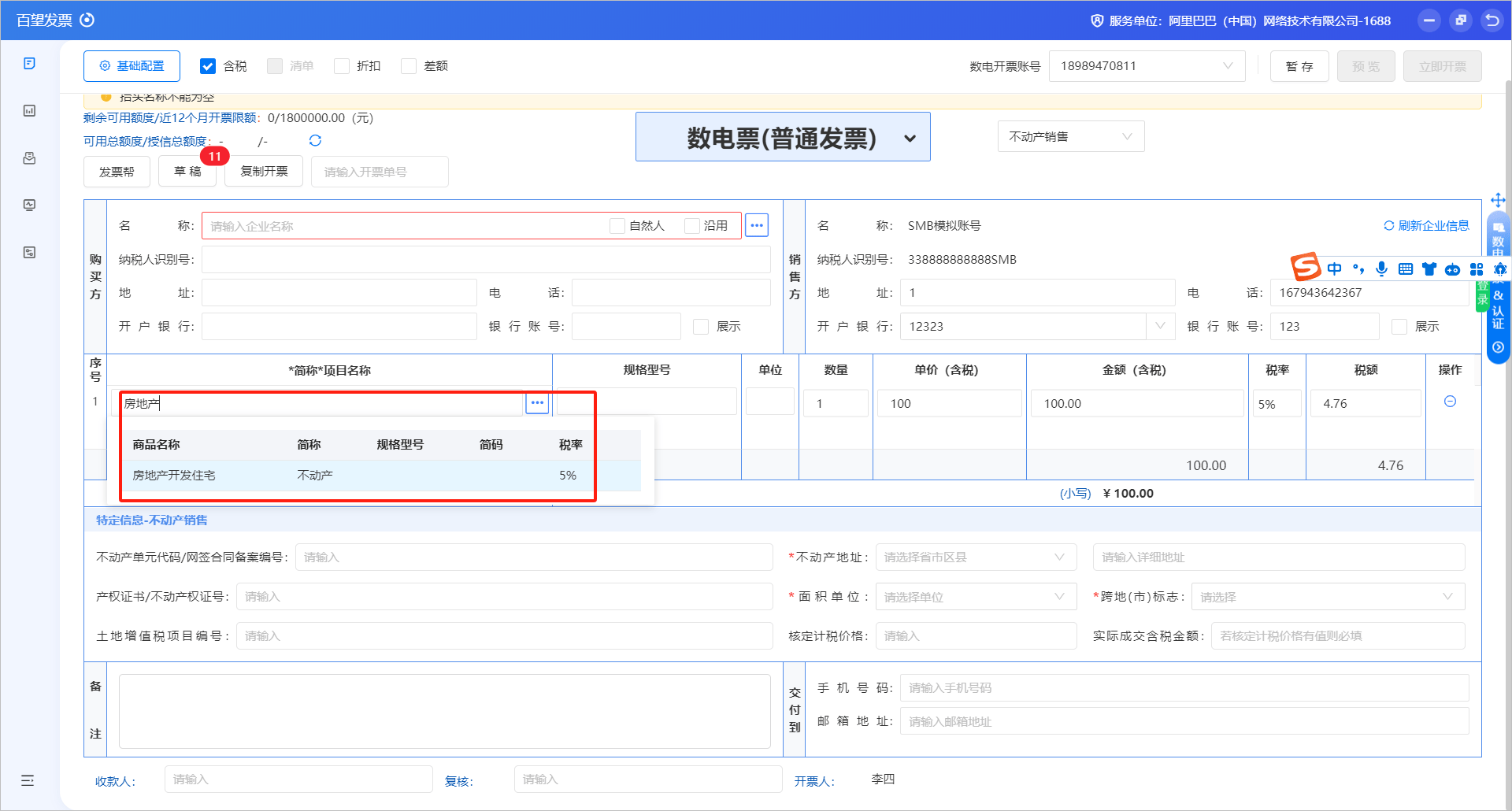Image resolution: width=1512 pixels, height=811 pixels.
Task: Click the 立即开票 button
Action: click(x=1443, y=66)
